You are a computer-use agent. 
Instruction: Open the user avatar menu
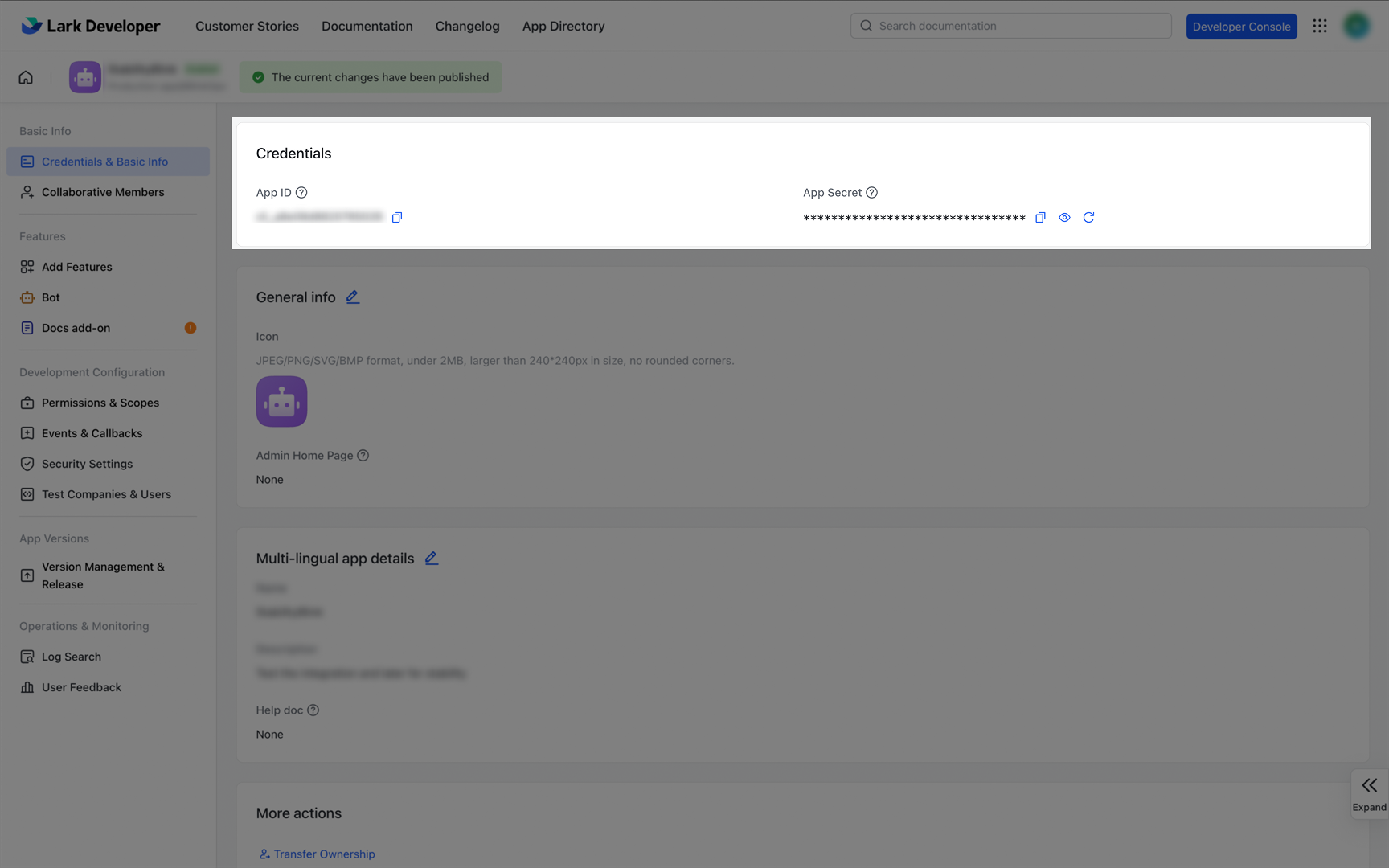(x=1357, y=26)
